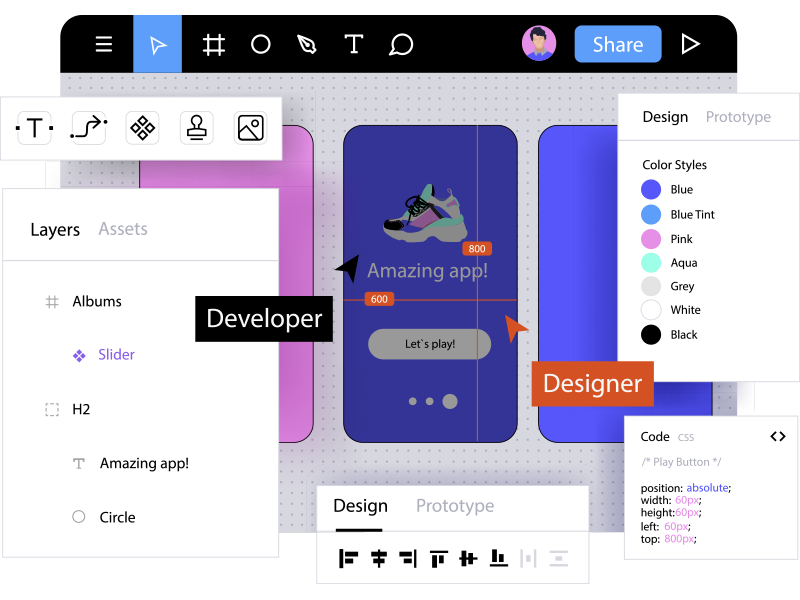Select the Amazing app! text on canvas
Image resolution: width=800 pixels, height=600 pixels.
(x=428, y=270)
